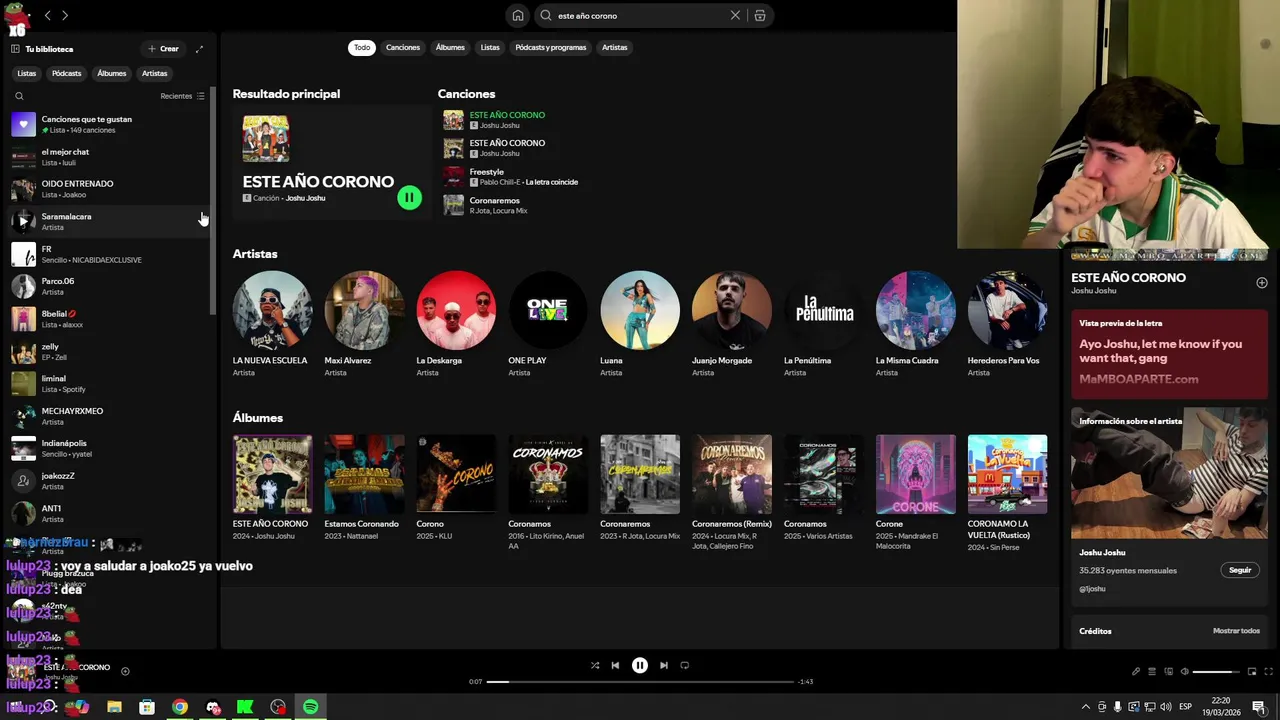This screenshot has width=1280, height=720.
Task: Filter library by Álbumes chip
Action: coord(112,73)
